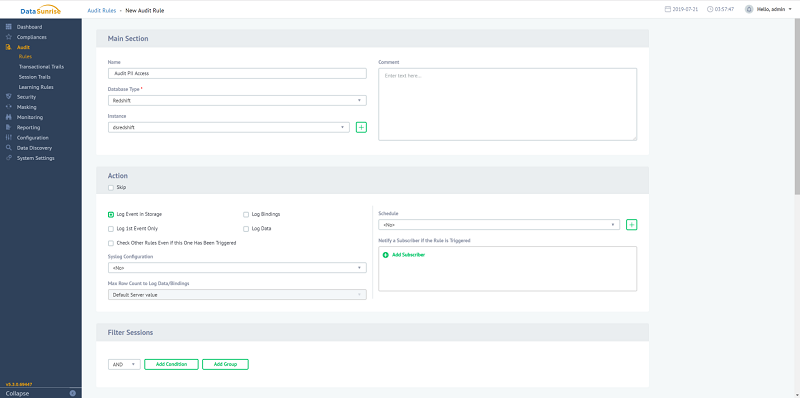This screenshot has height=398, width=800.
Task: Add a new schedule with plus button
Action: pyautogui.click(x=632, y=225)
